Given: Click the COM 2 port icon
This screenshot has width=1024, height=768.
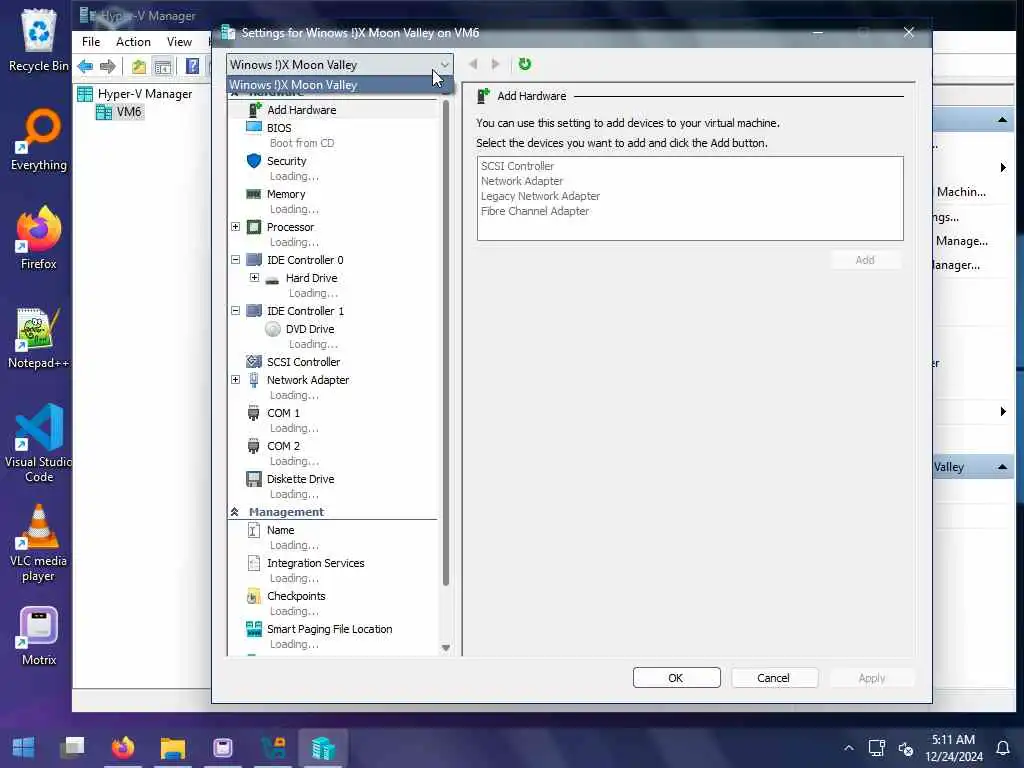Looking at the screenshot, I should point(253,446).
